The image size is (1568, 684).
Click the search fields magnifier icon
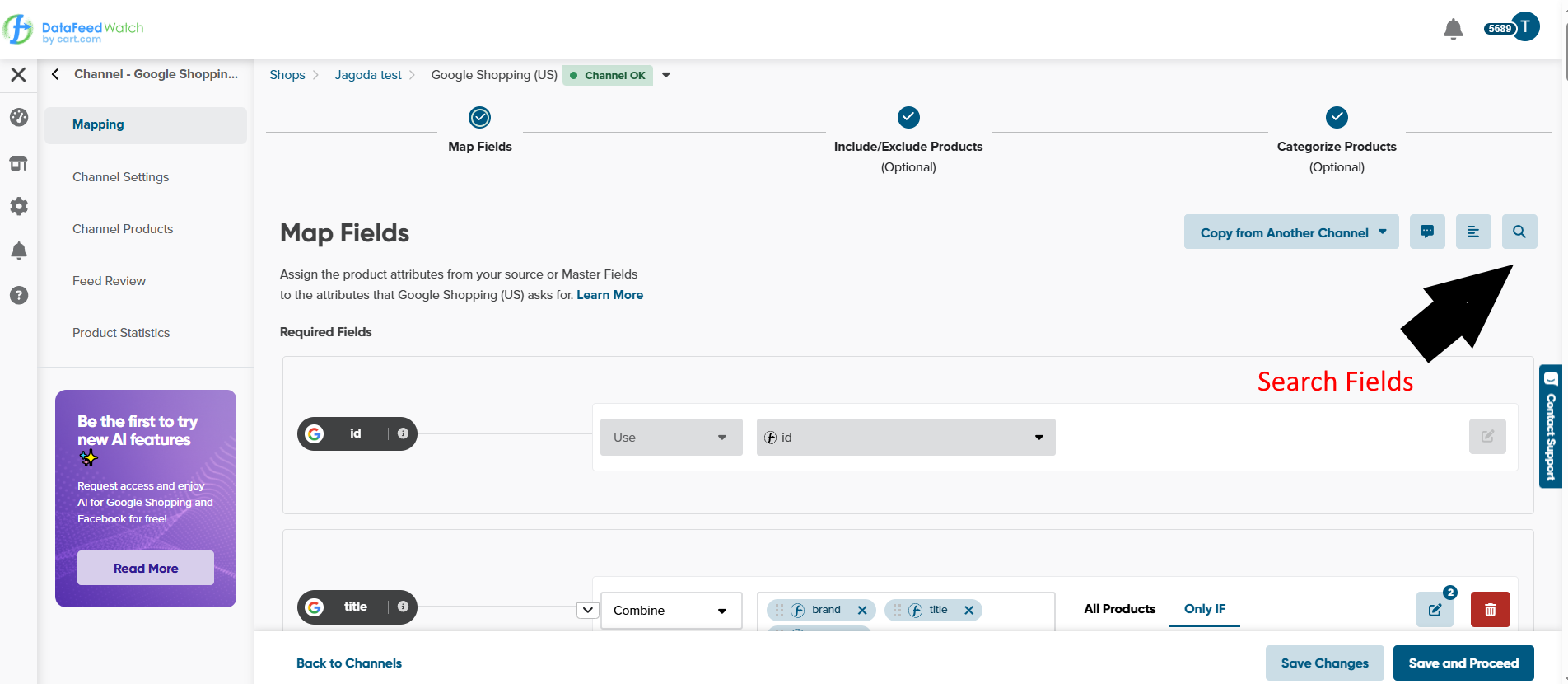coord(1519,232)
